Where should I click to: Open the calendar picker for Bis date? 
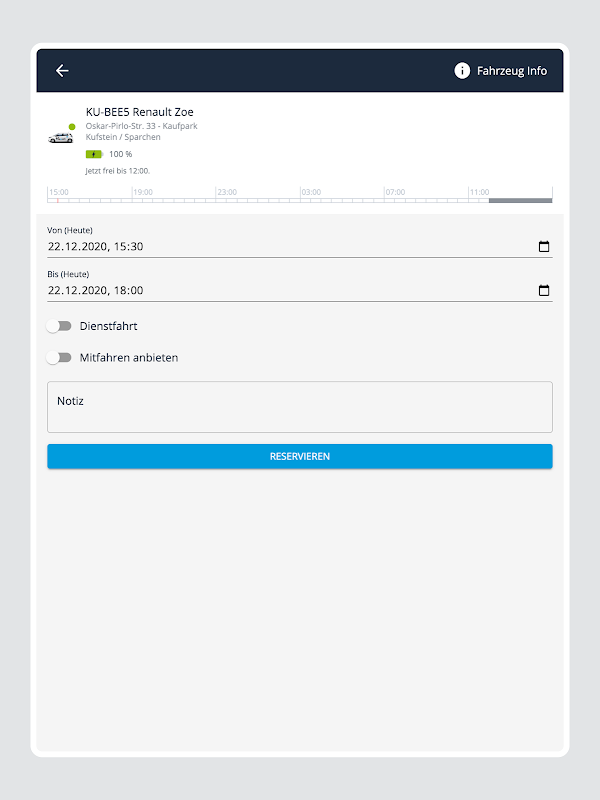pos(544,290)
